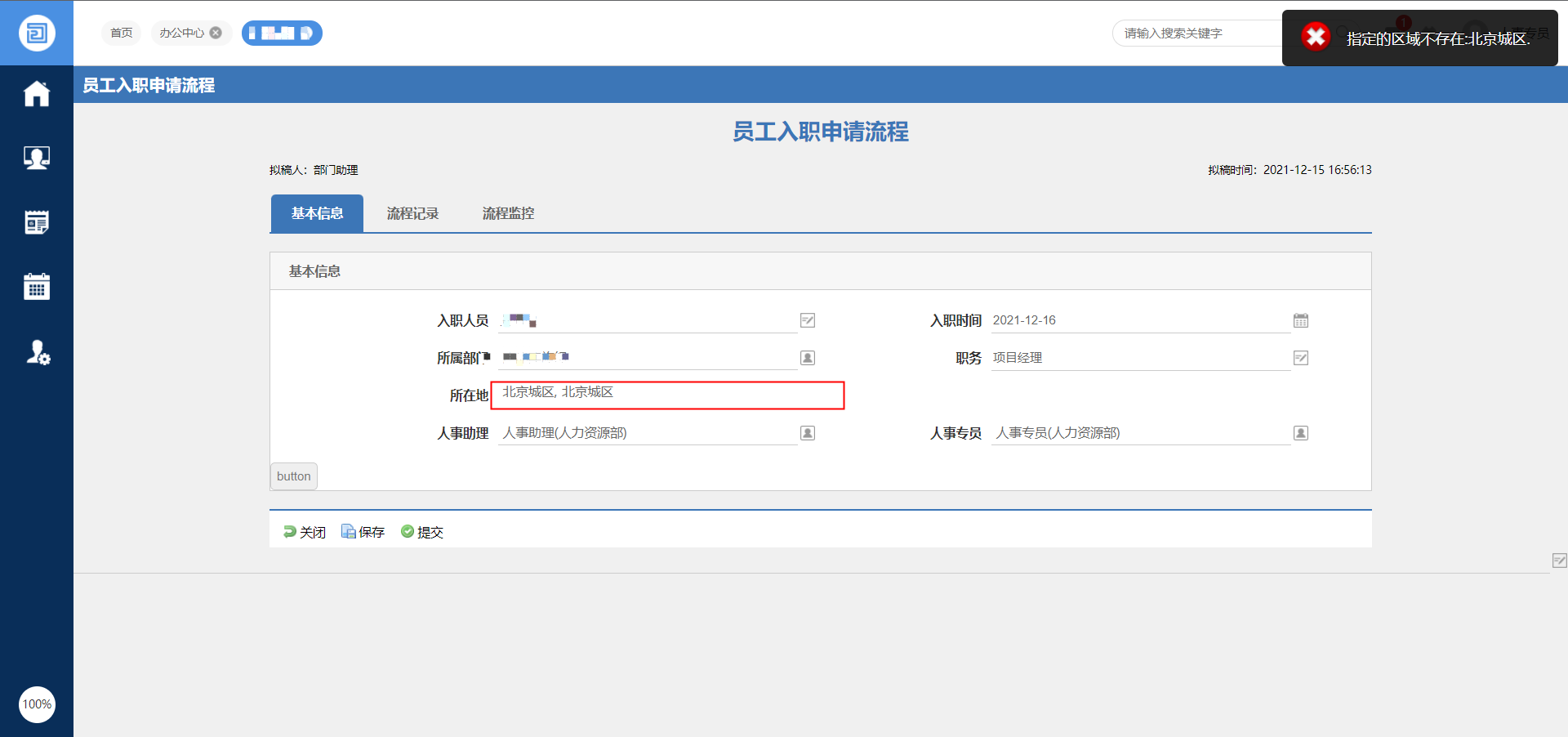Open the 流程记录 tab
Viewport: 1568px width, 737px height.
point(412,213)
